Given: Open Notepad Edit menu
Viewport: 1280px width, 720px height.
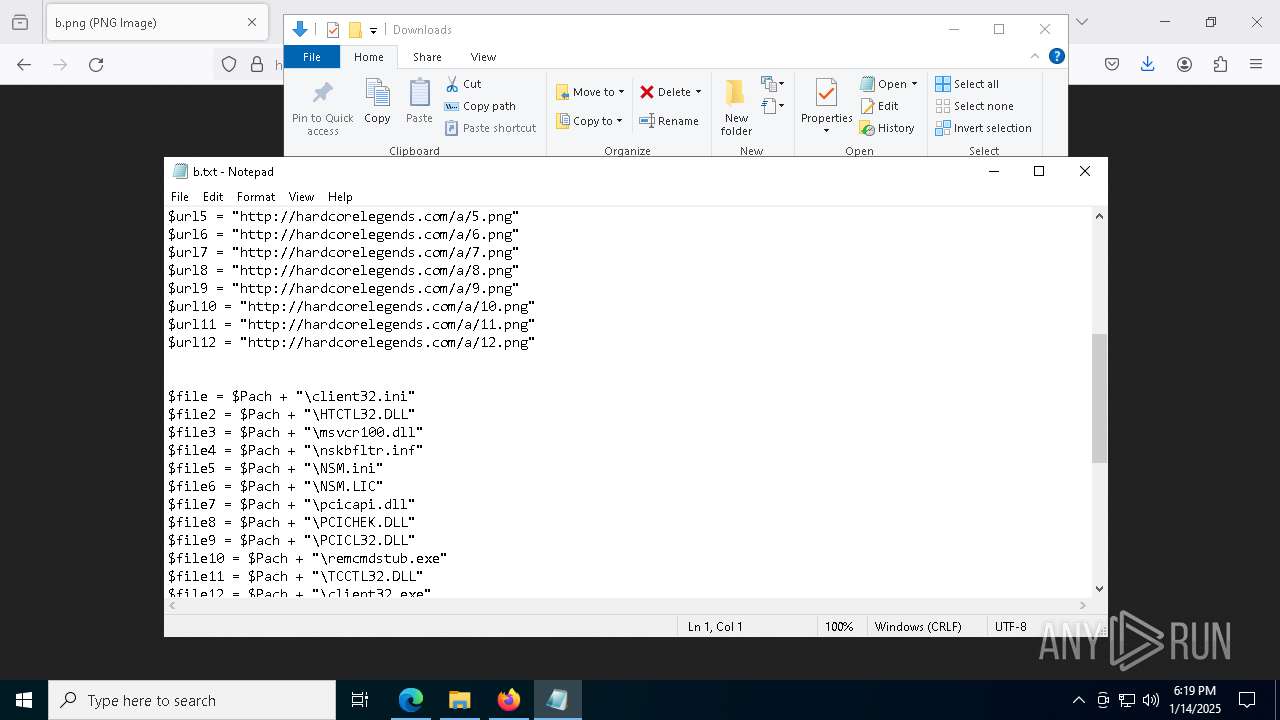Looking at the screenshot, I should coord(213,197).
